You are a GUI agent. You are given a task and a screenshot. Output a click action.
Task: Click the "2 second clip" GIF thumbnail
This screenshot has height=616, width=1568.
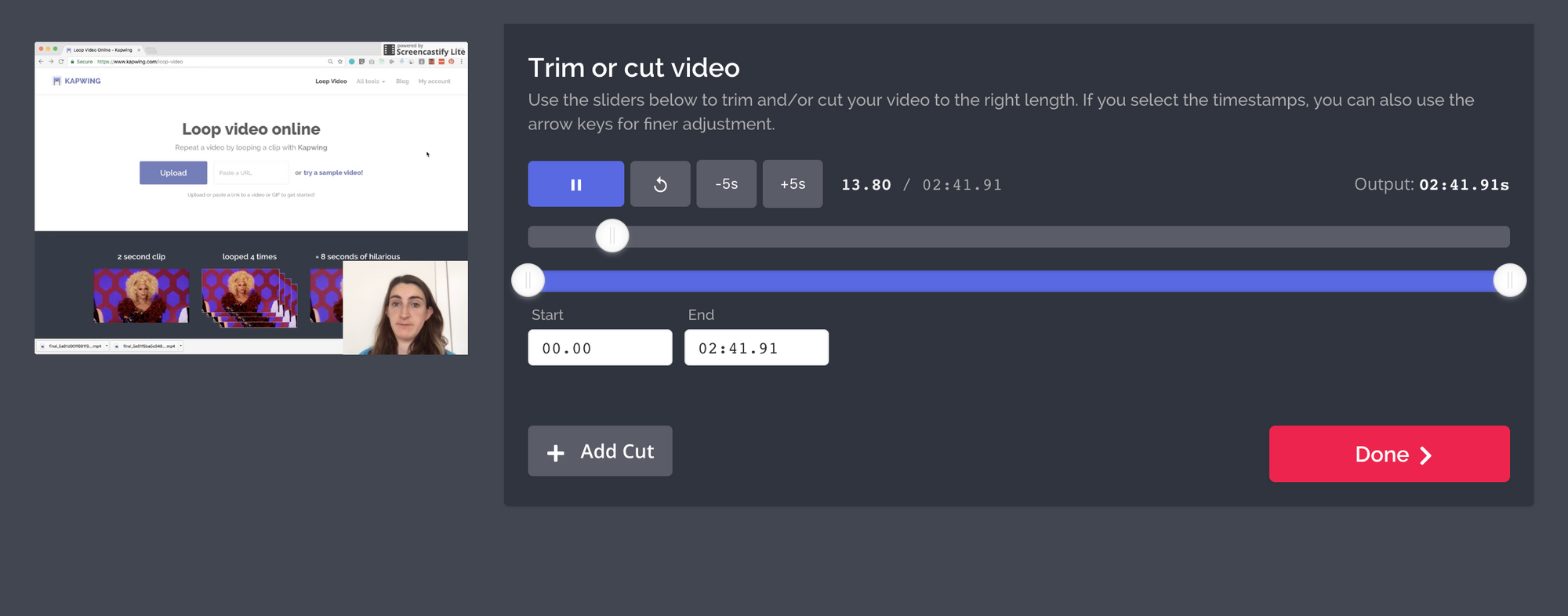(141, 295)
